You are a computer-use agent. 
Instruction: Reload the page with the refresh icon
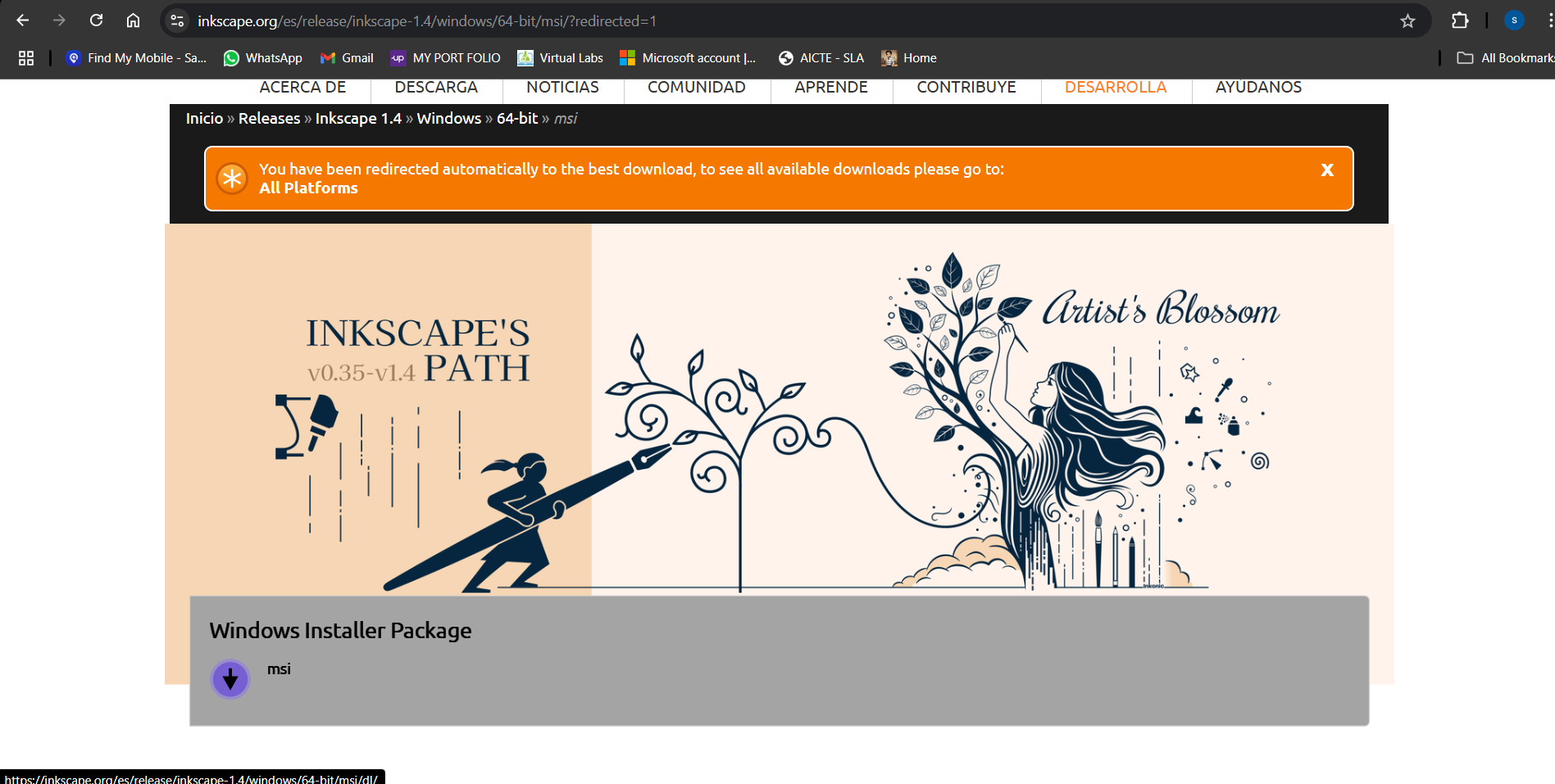pos(96,20)
